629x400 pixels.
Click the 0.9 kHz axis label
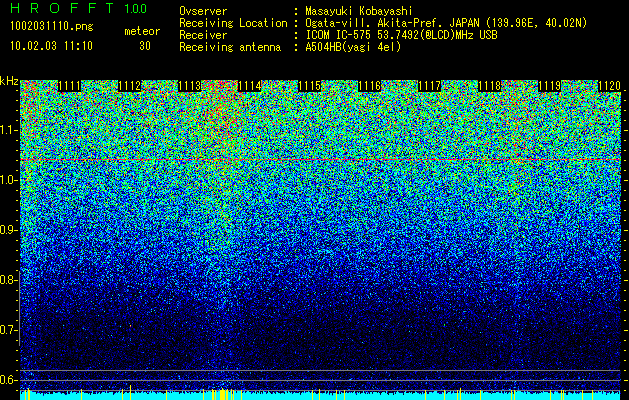pyautogui.click(x=7, y=230)
